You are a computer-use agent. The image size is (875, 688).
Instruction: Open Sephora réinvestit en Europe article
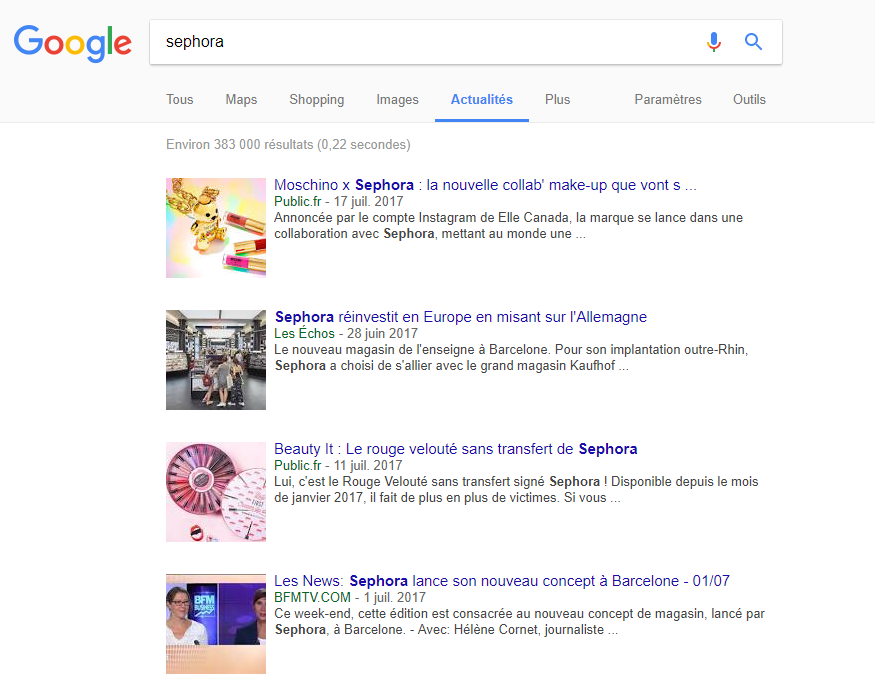click(x=460, y=317)
